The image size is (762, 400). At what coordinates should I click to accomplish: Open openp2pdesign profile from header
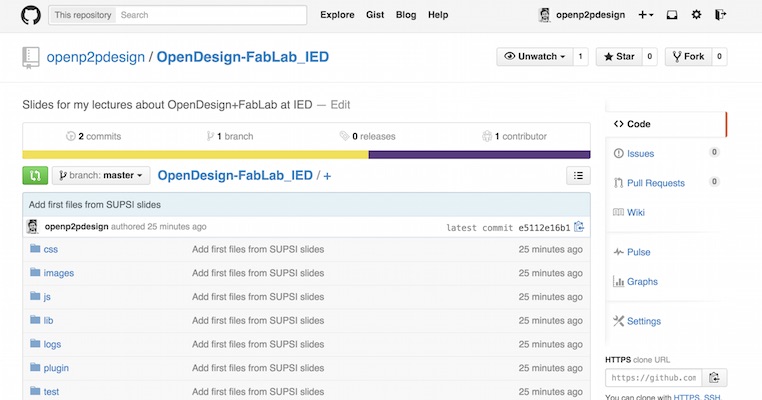coord(590,15)
